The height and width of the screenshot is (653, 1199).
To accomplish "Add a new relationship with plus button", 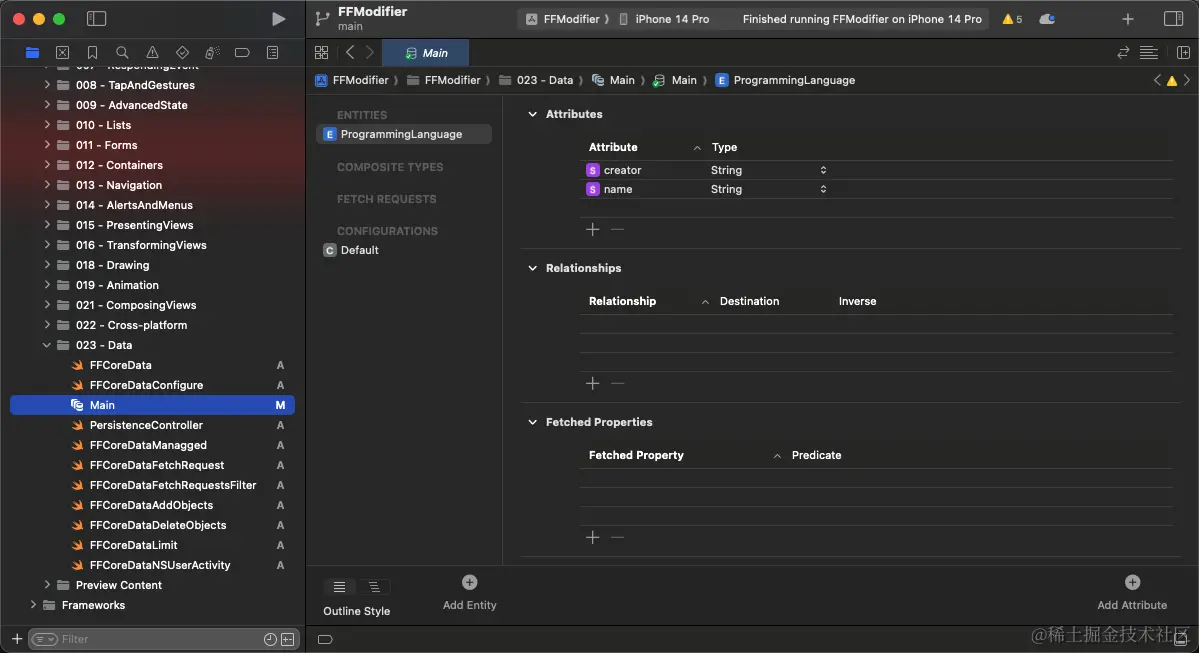I will pos(593,383).
